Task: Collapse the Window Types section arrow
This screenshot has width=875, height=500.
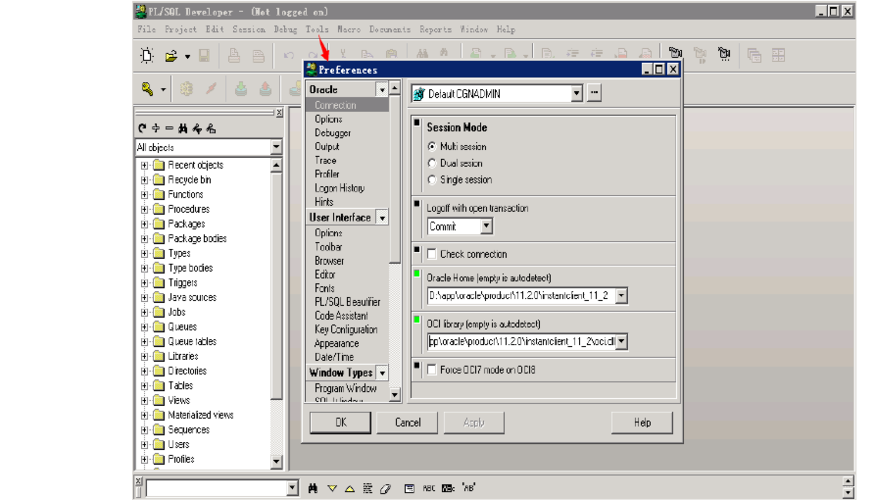Action: point(382,373)
